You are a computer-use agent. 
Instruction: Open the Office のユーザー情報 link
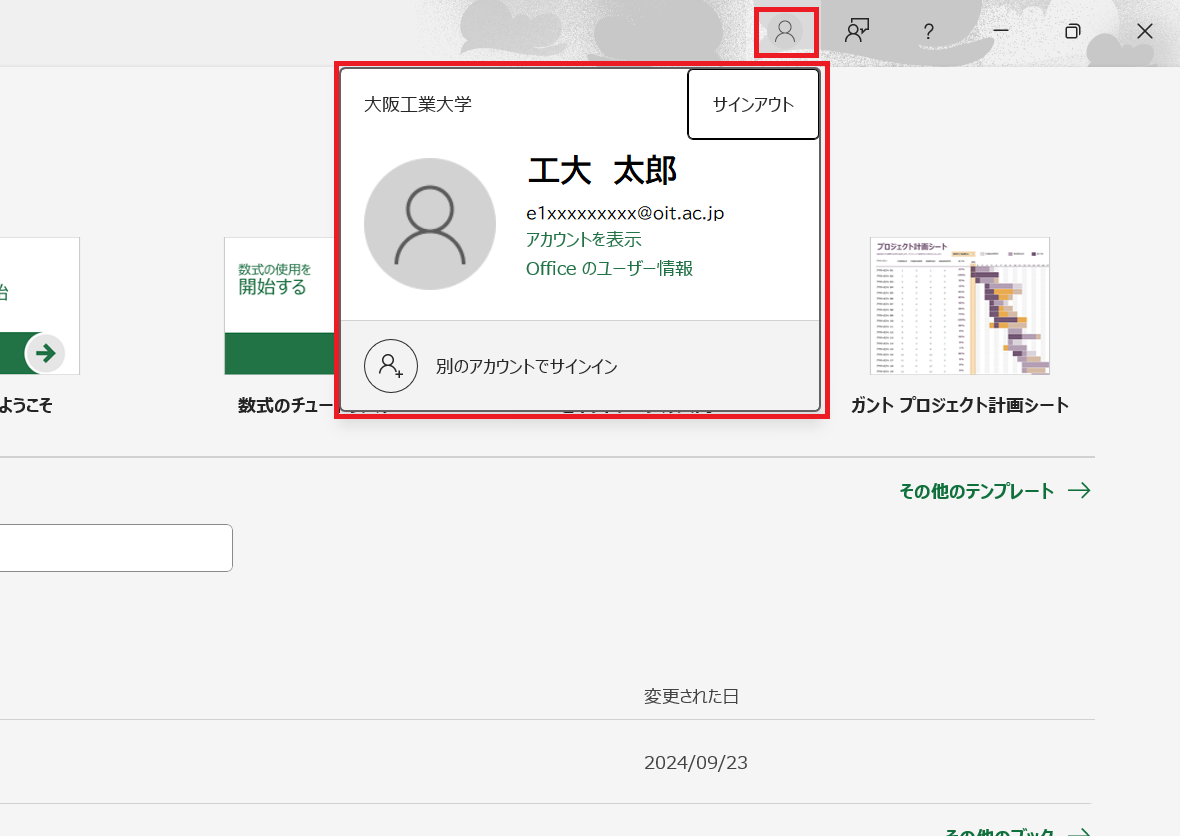(609, 268)
